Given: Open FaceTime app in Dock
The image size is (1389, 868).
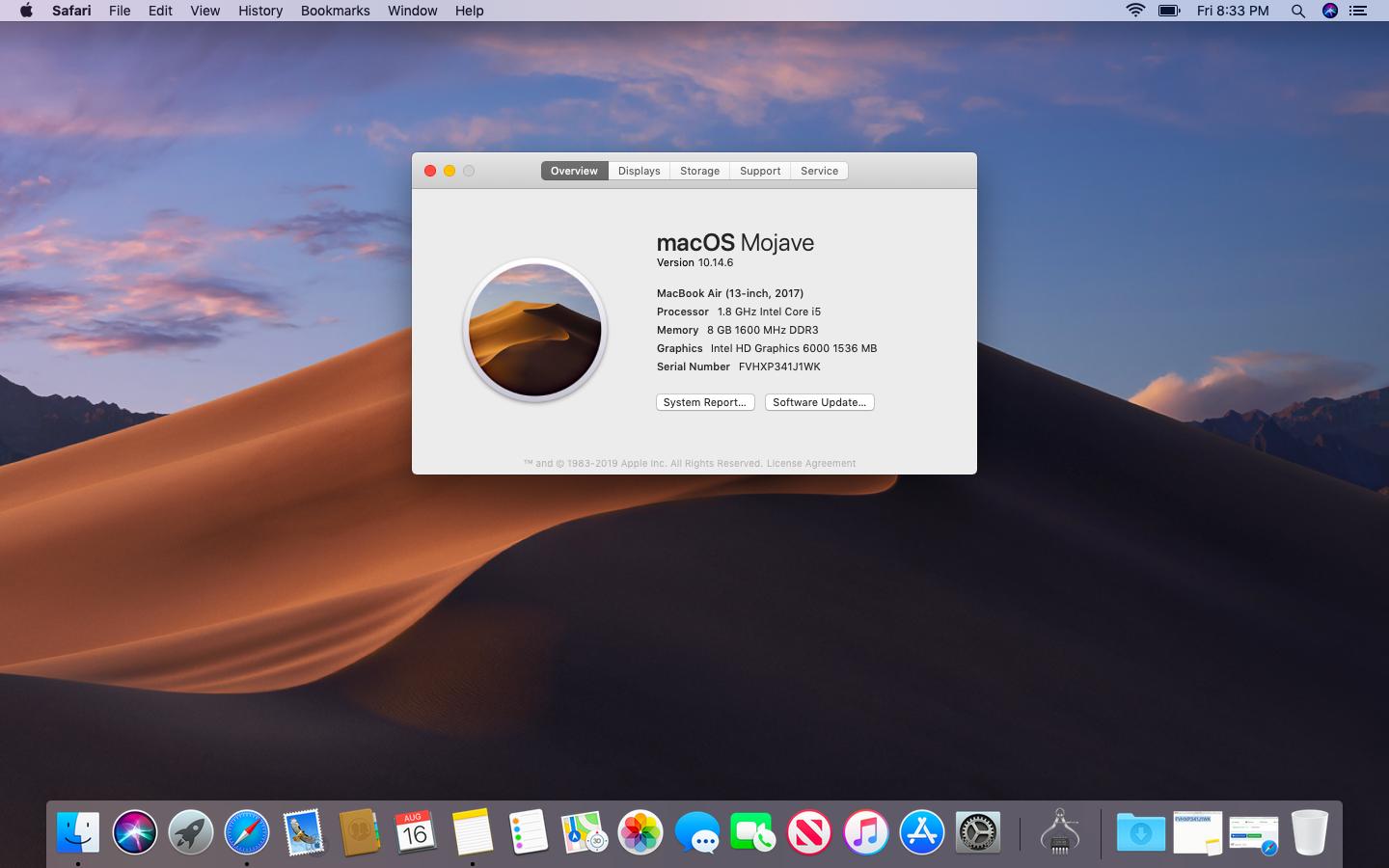Looking at the screenshot, I should tap(753, 831).
